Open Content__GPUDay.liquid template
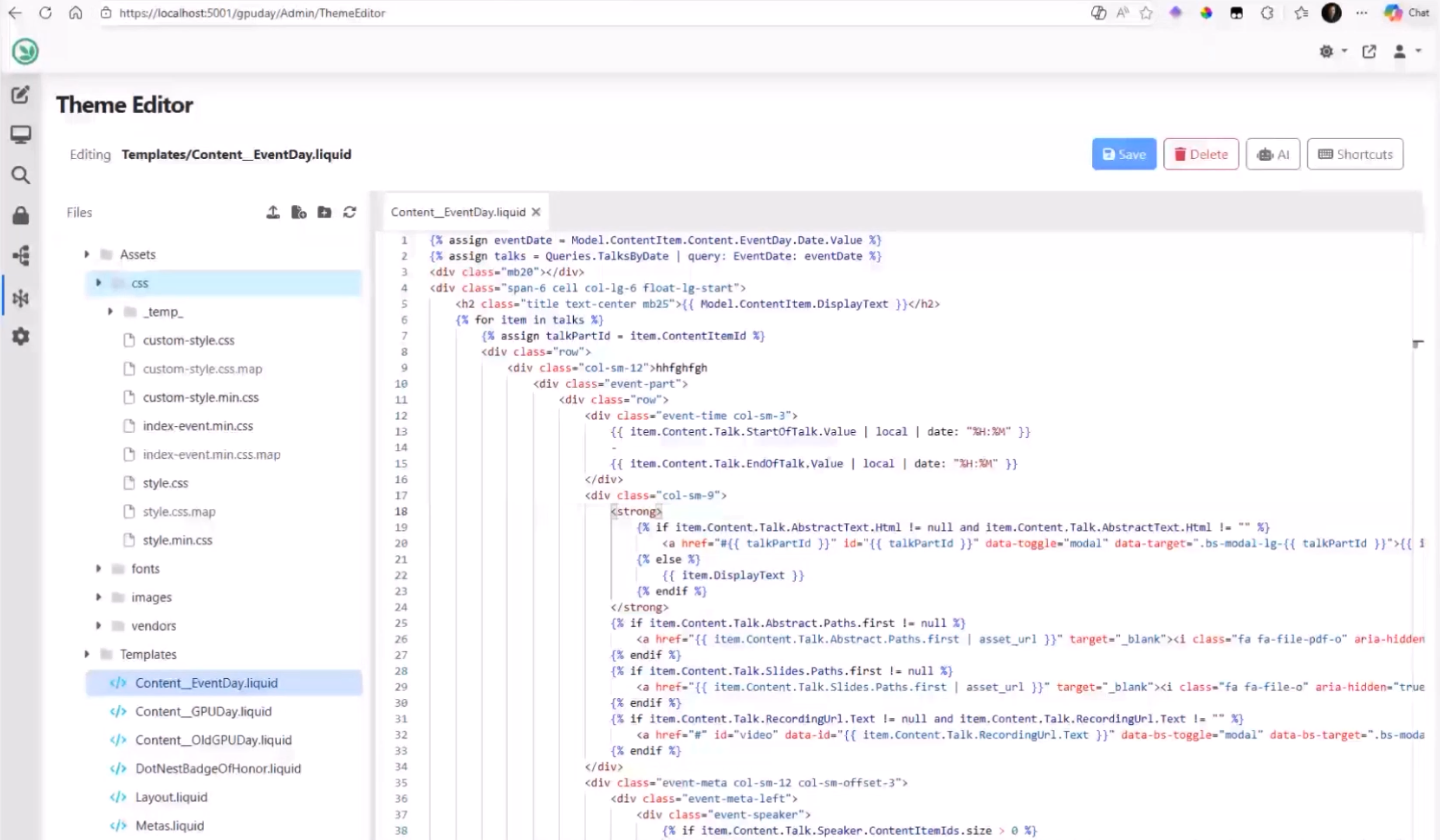Screen dimensions: 1440x840 204,712
